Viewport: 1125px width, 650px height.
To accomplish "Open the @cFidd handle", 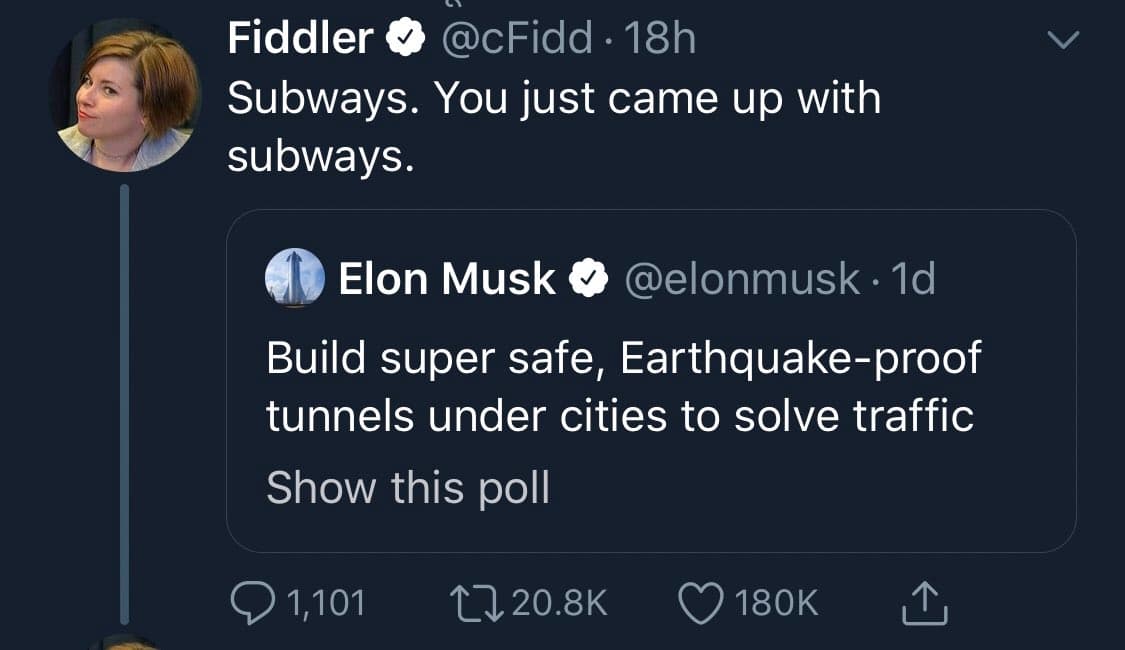I will tap(517, 38).
